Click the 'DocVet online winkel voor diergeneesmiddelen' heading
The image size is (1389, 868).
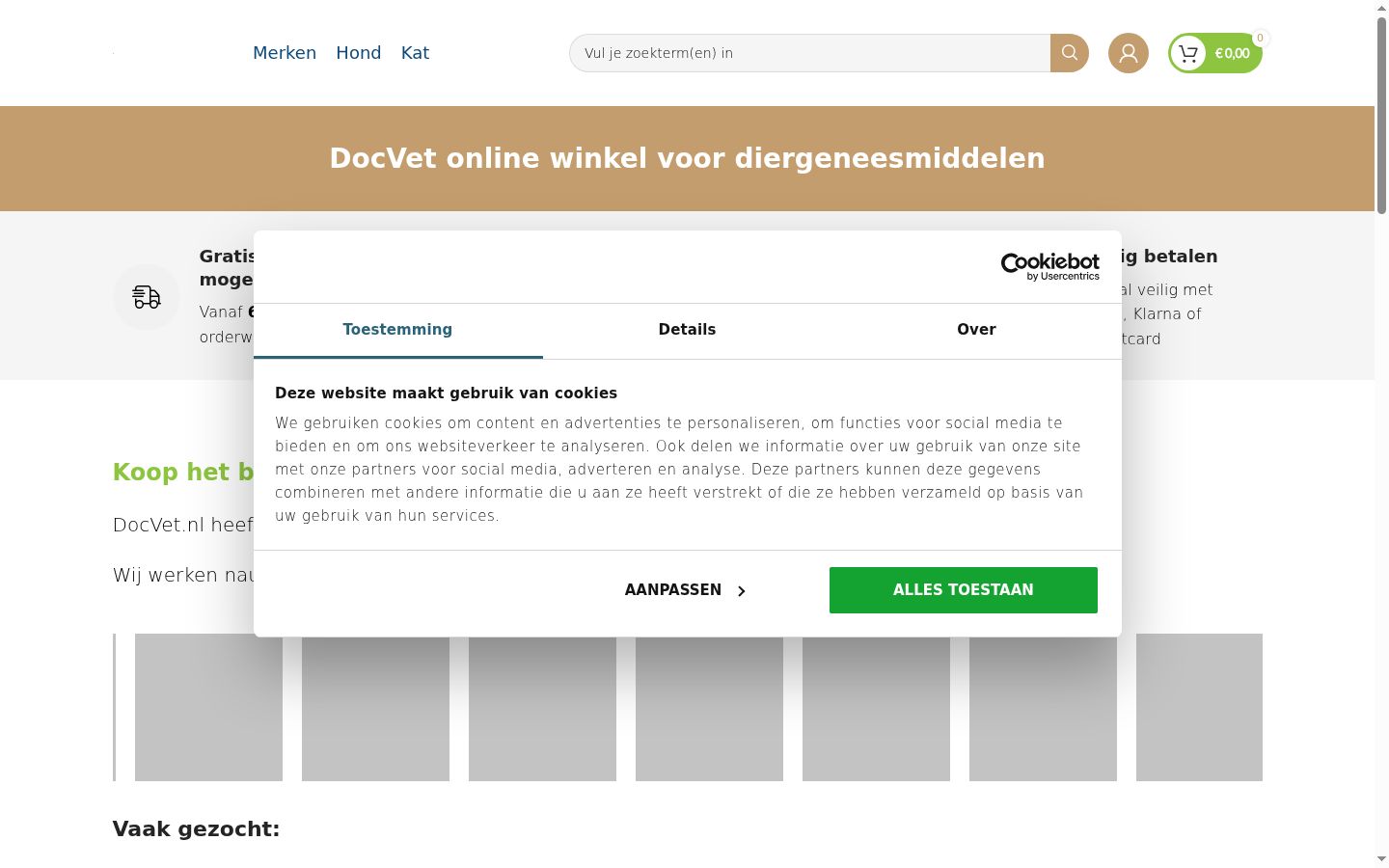tap(688, 158)
